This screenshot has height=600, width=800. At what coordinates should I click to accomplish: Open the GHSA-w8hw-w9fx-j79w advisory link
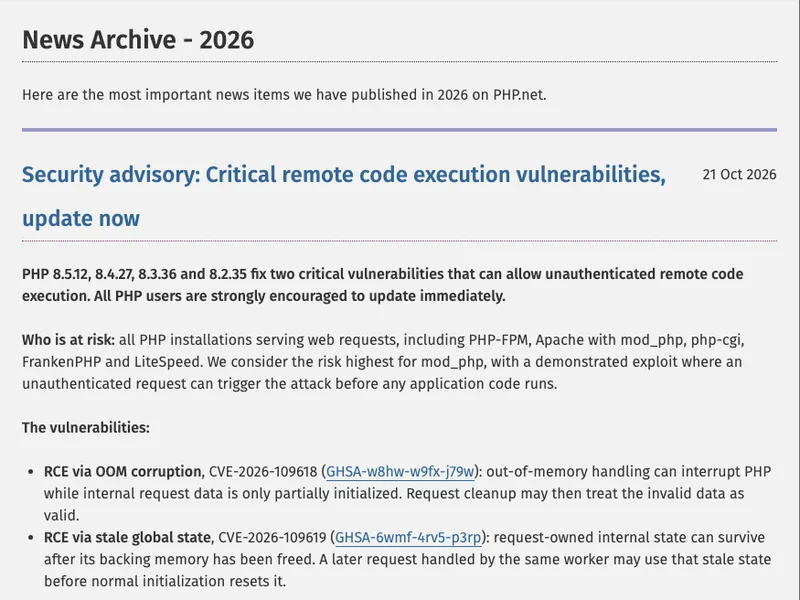pyautogui.click(x=400, y=471)
